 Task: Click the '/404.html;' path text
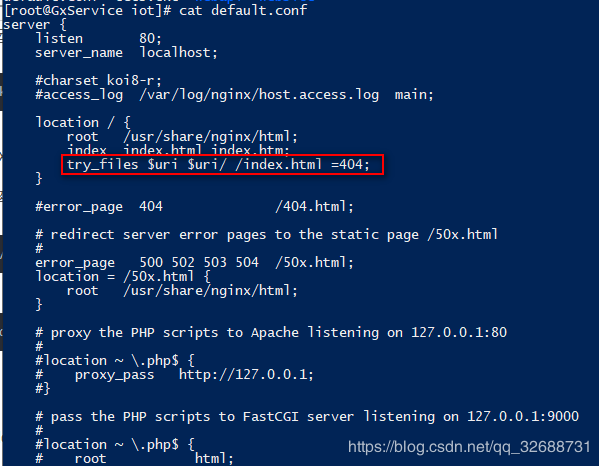[314, 207]
